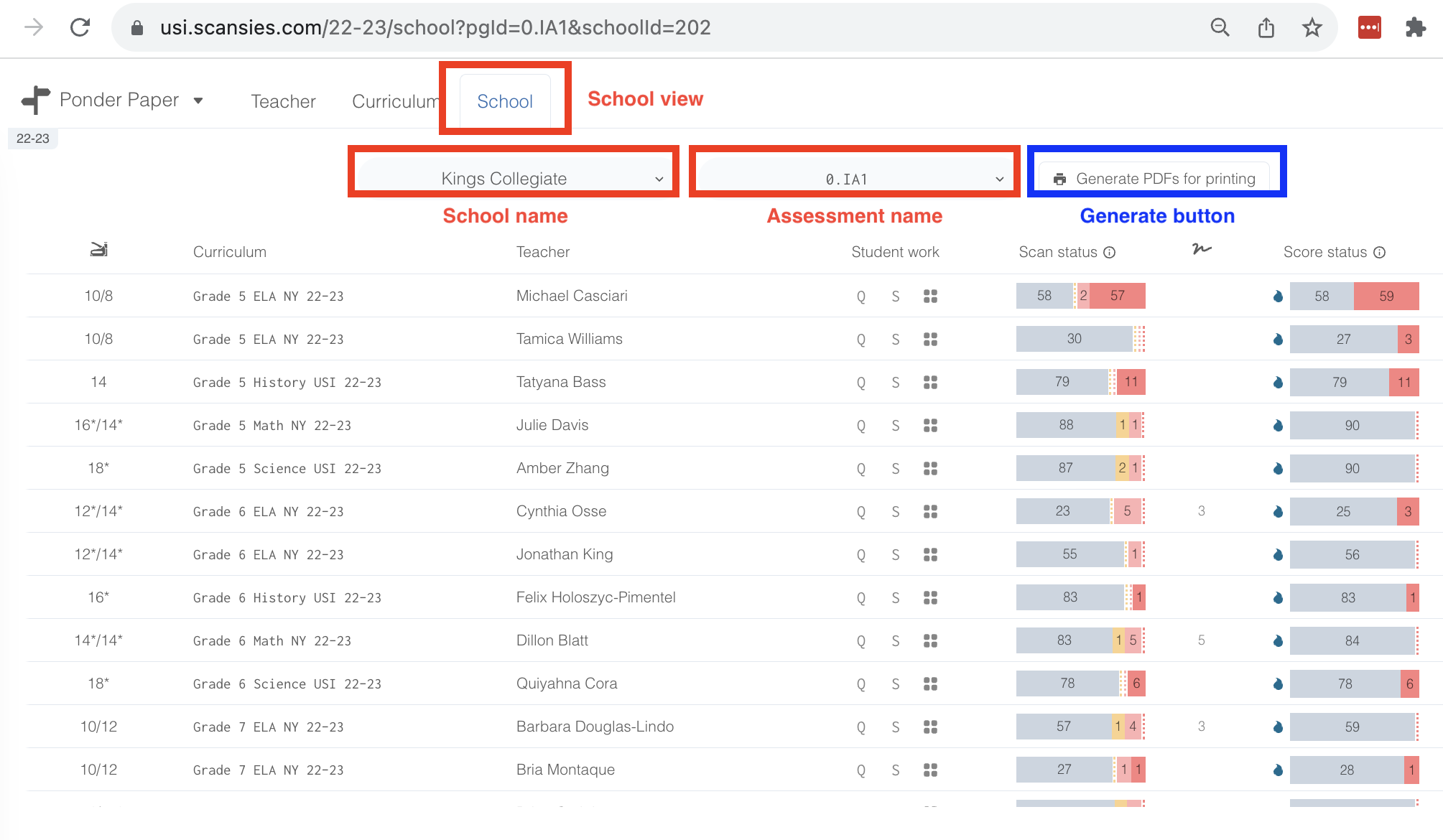Viewport: 1443px width, 840px height.
Task: Open grid view for Felix Holoszyc-Pimentel
Action: 930,597
